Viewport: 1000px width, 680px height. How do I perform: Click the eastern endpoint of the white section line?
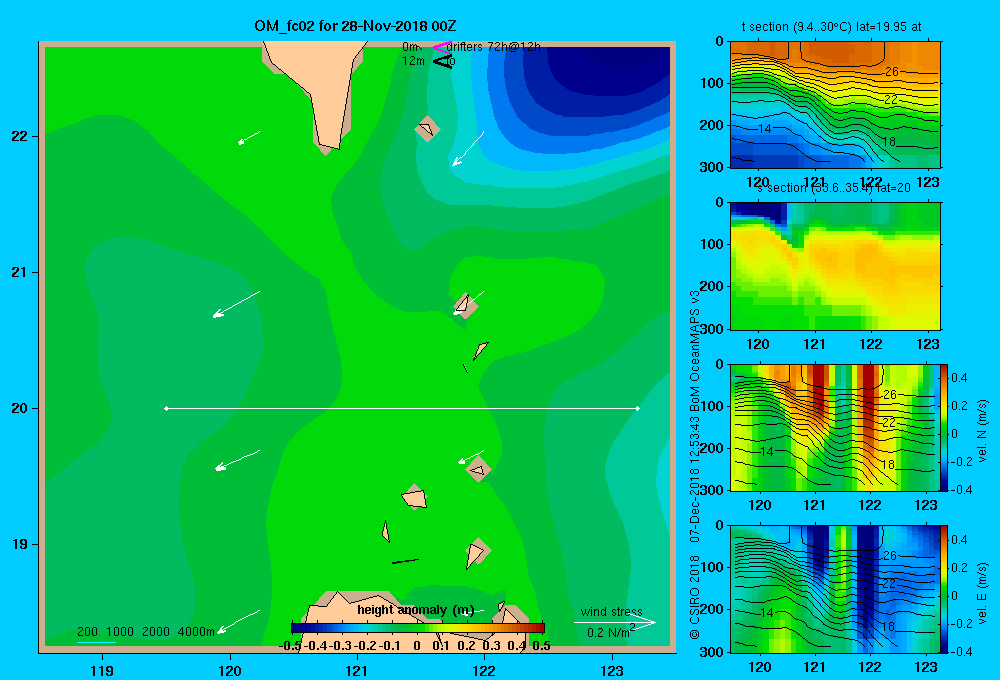pyautogui.click(x=638, y=408)
